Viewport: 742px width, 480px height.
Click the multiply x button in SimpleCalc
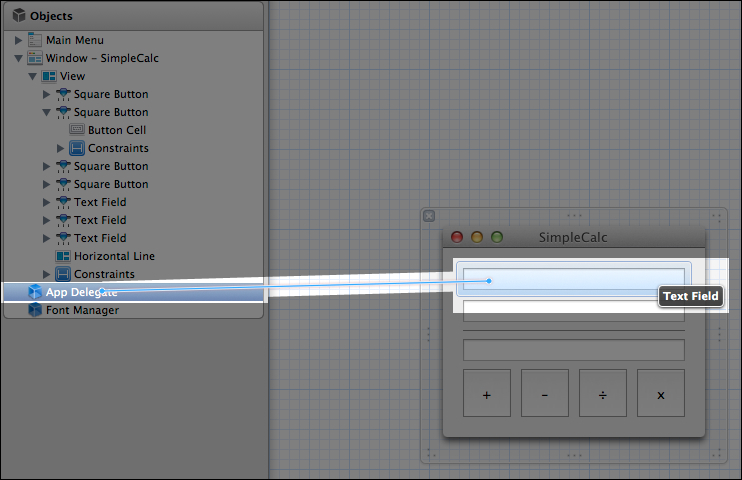click(661, 393)
